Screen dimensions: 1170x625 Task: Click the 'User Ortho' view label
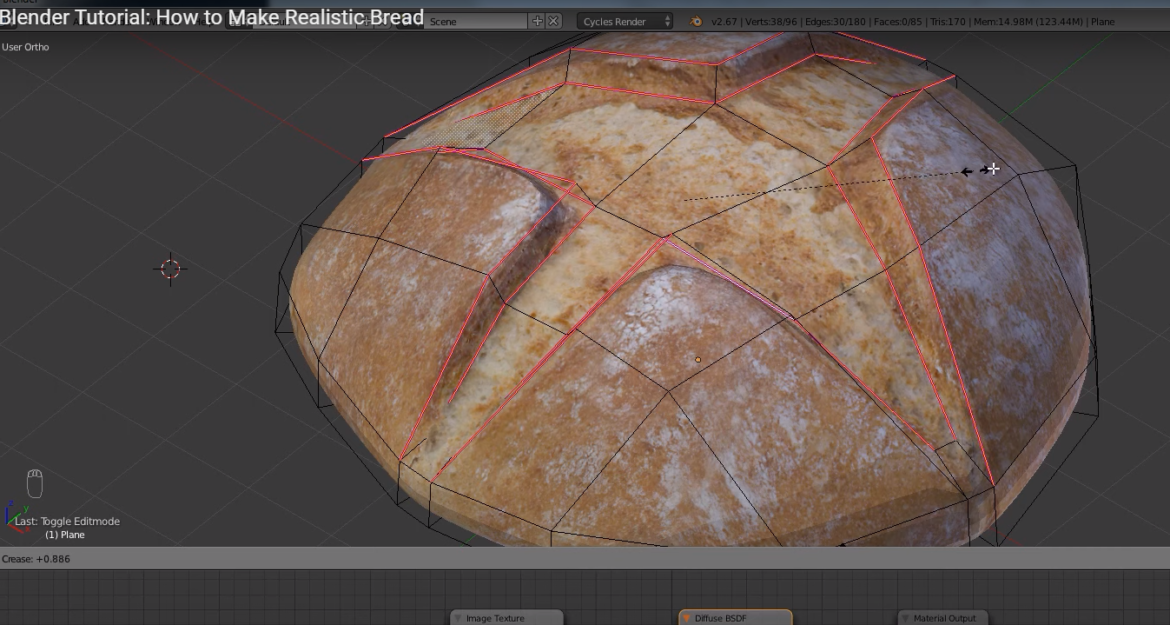coord(25,47)
